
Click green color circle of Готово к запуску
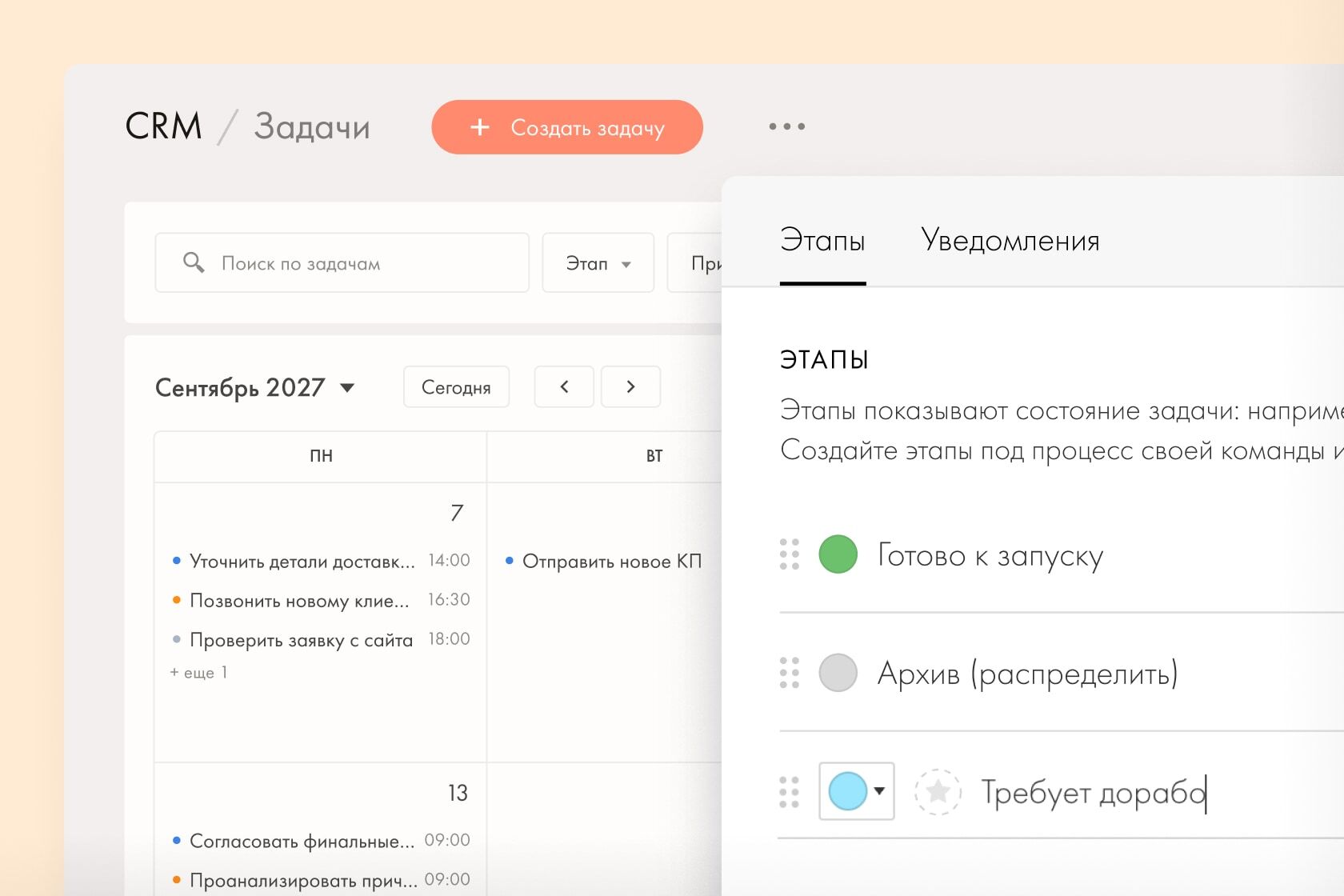point(838,554)
